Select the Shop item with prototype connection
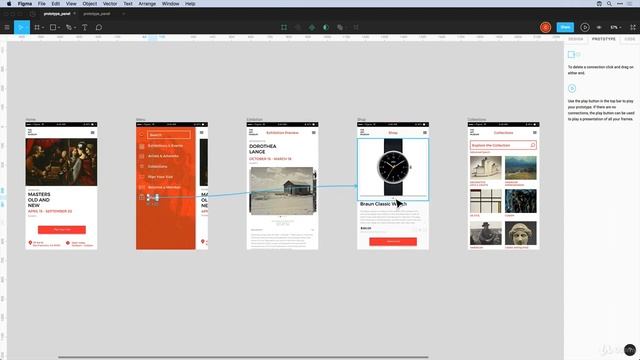Viewport: 640px width, 360px height. [153, 198]
